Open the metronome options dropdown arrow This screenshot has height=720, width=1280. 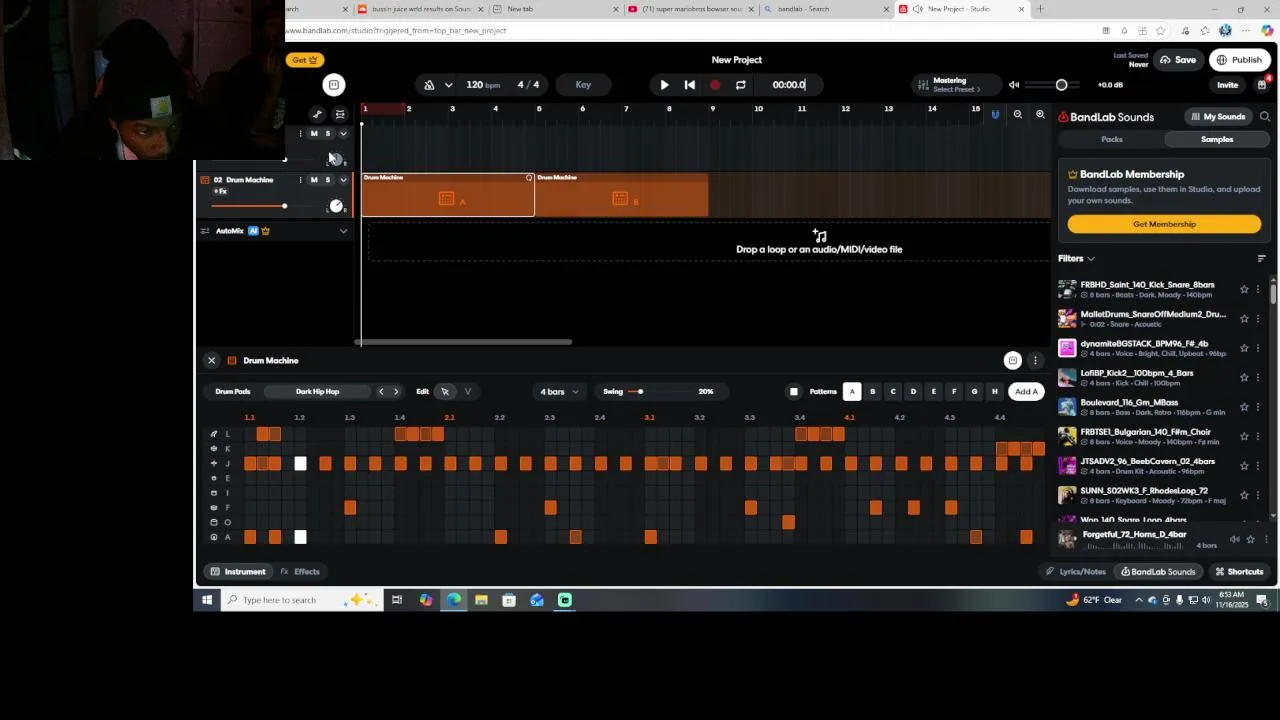448,85
